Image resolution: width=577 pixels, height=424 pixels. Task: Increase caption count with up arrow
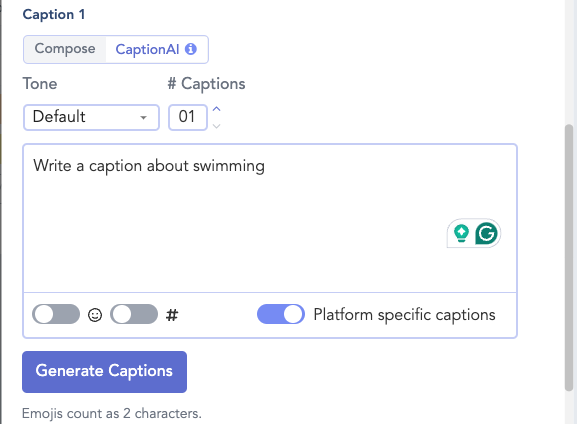click(217, 109)
